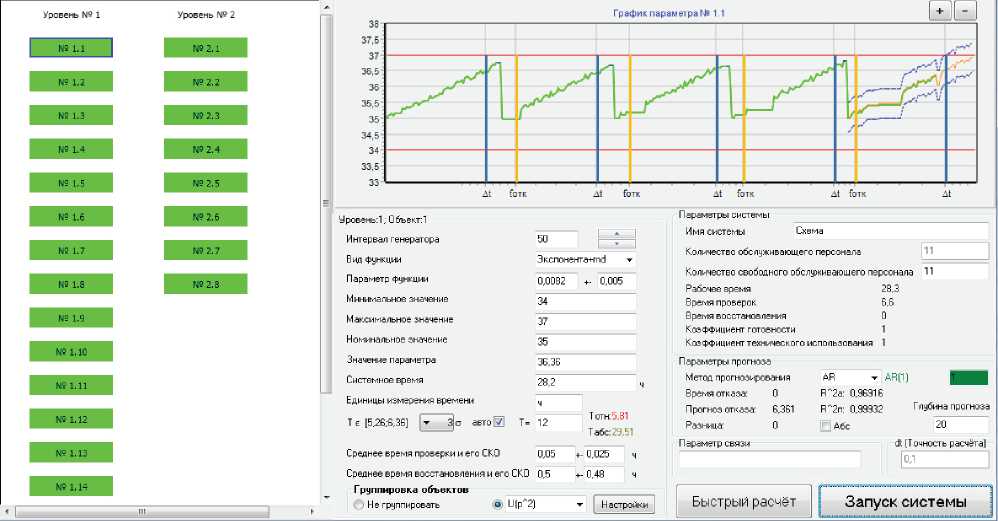The image size is (998, 521).
Task: Select object № 1.2
Action: pos(71,81)
